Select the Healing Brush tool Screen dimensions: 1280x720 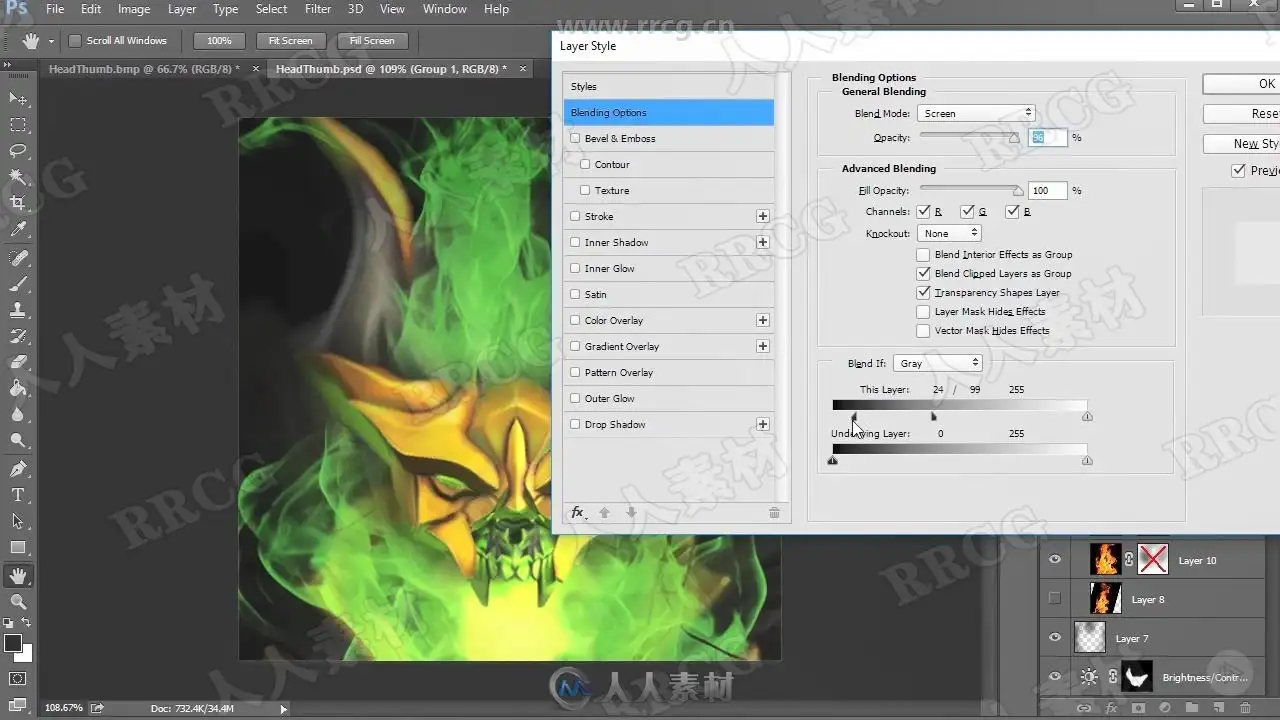point(18,258)
